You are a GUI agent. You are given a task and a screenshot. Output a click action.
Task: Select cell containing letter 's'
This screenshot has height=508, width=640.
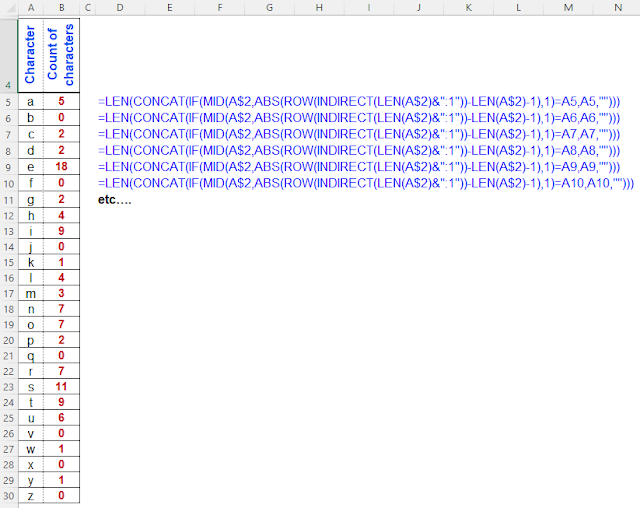(31, 386)
